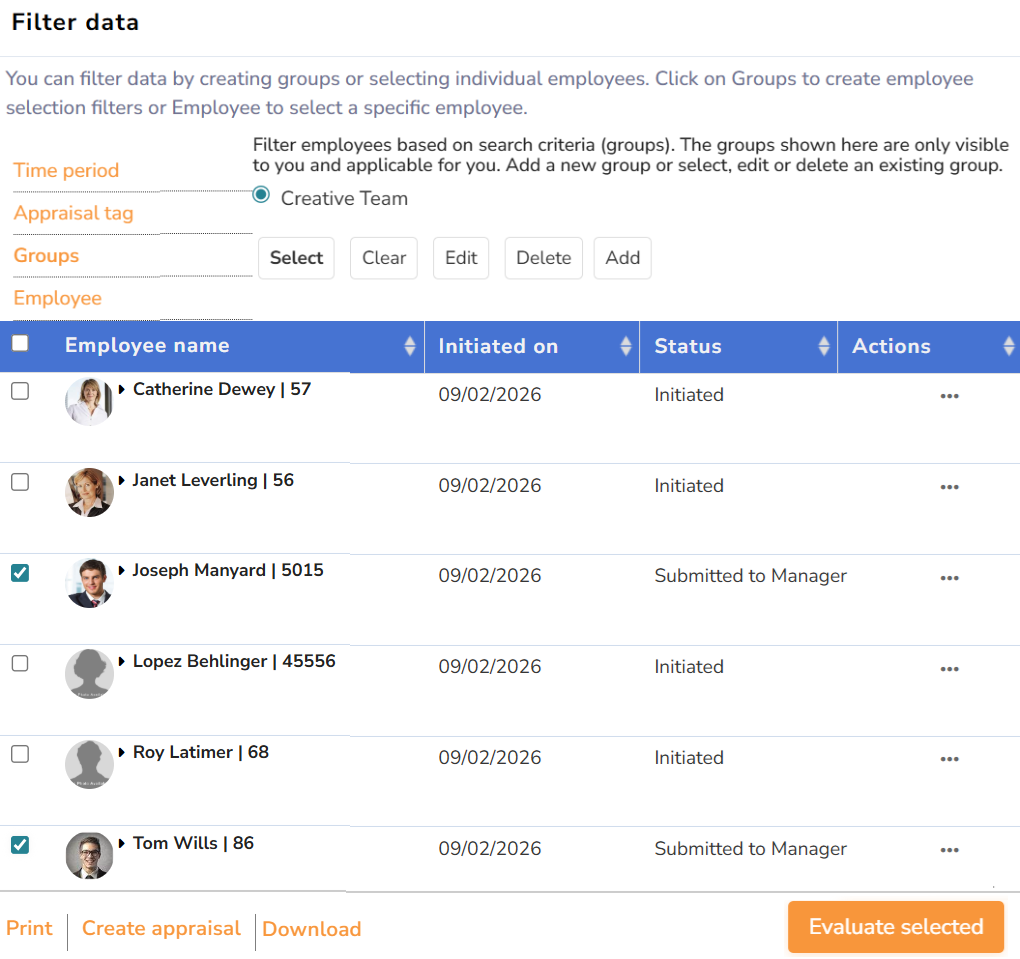The height and width of the screenshot is (959, 1020).
Task: Expand Tom Wills row disclosure arrow
Action: point(122,844)
